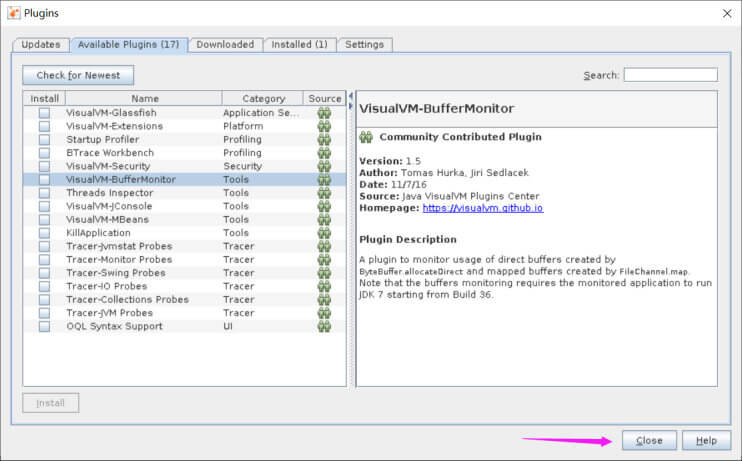Click the Security category cell
The height and width of the screenshot is (461, 742).
242,166
